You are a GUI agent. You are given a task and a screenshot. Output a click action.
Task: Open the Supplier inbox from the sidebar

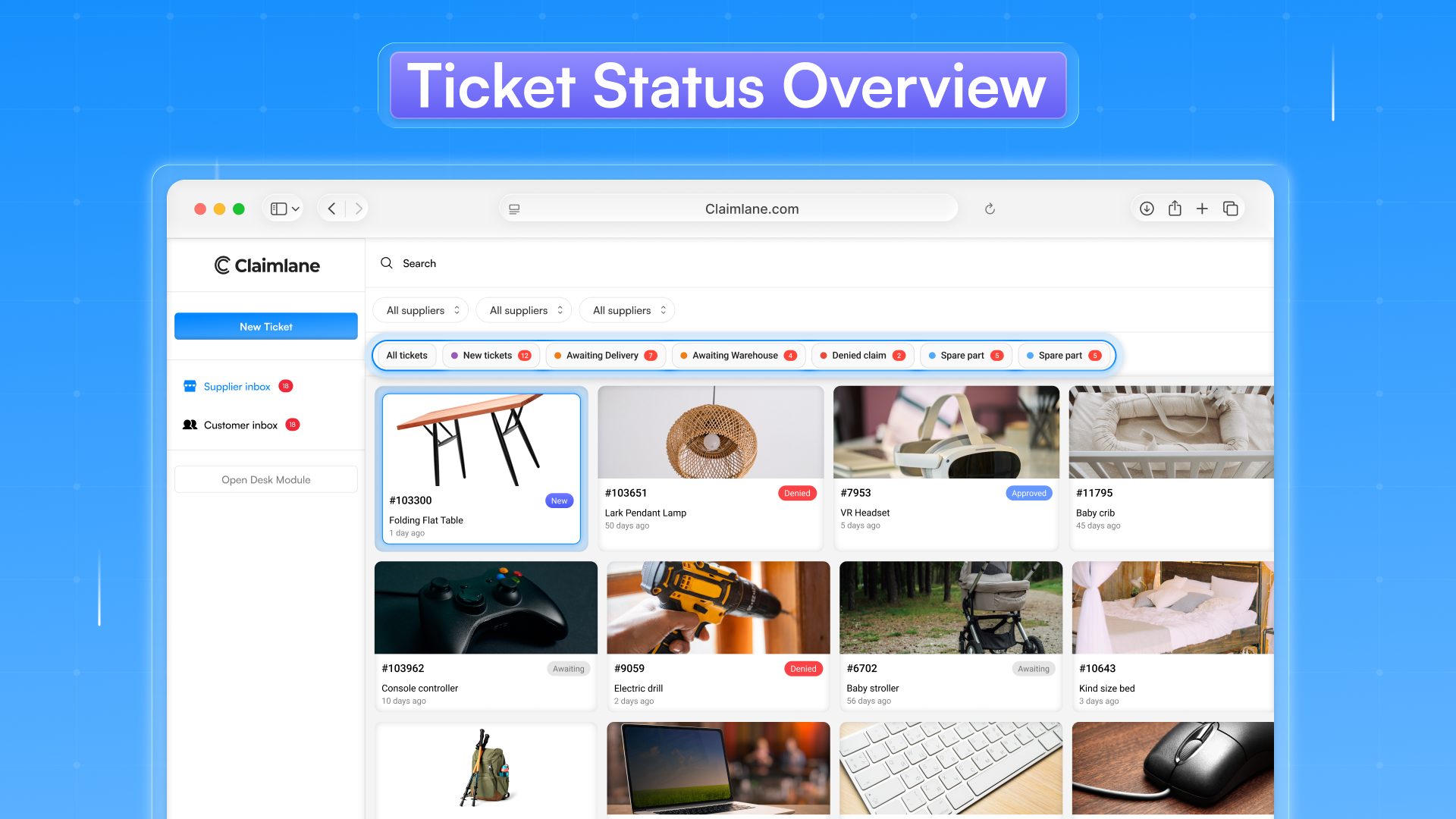click(237, 386)
